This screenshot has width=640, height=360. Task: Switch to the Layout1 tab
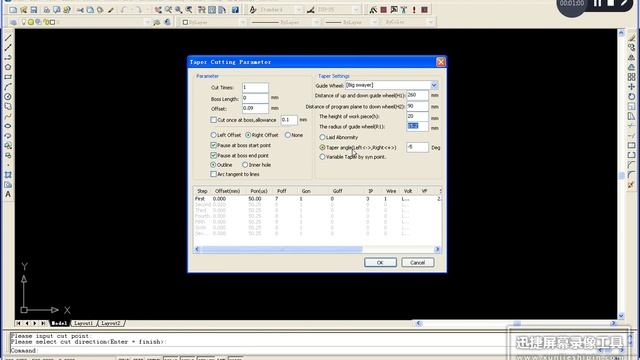pos(83,323)
